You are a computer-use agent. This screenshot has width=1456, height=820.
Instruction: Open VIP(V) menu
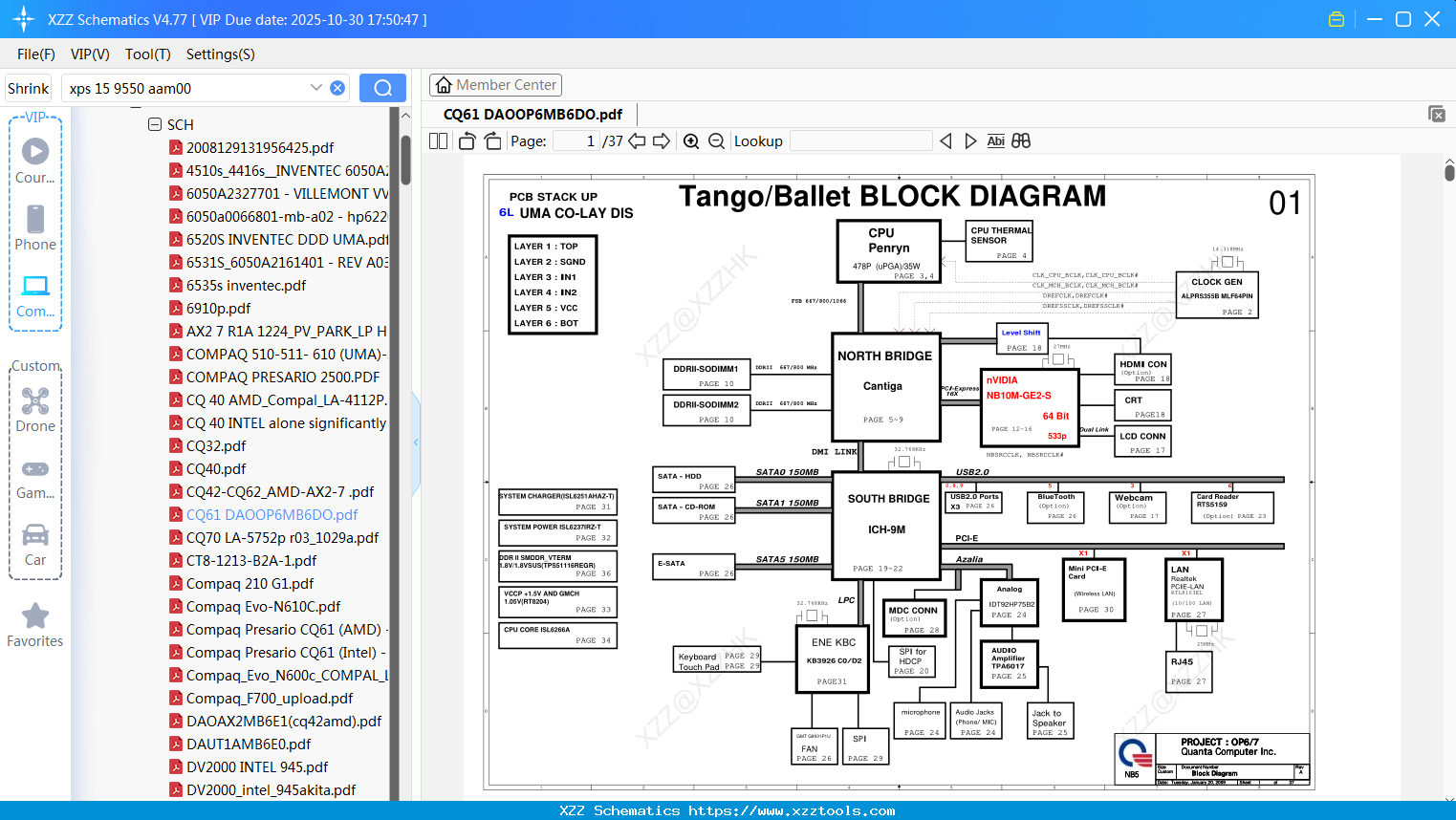[x=90, y=54]
